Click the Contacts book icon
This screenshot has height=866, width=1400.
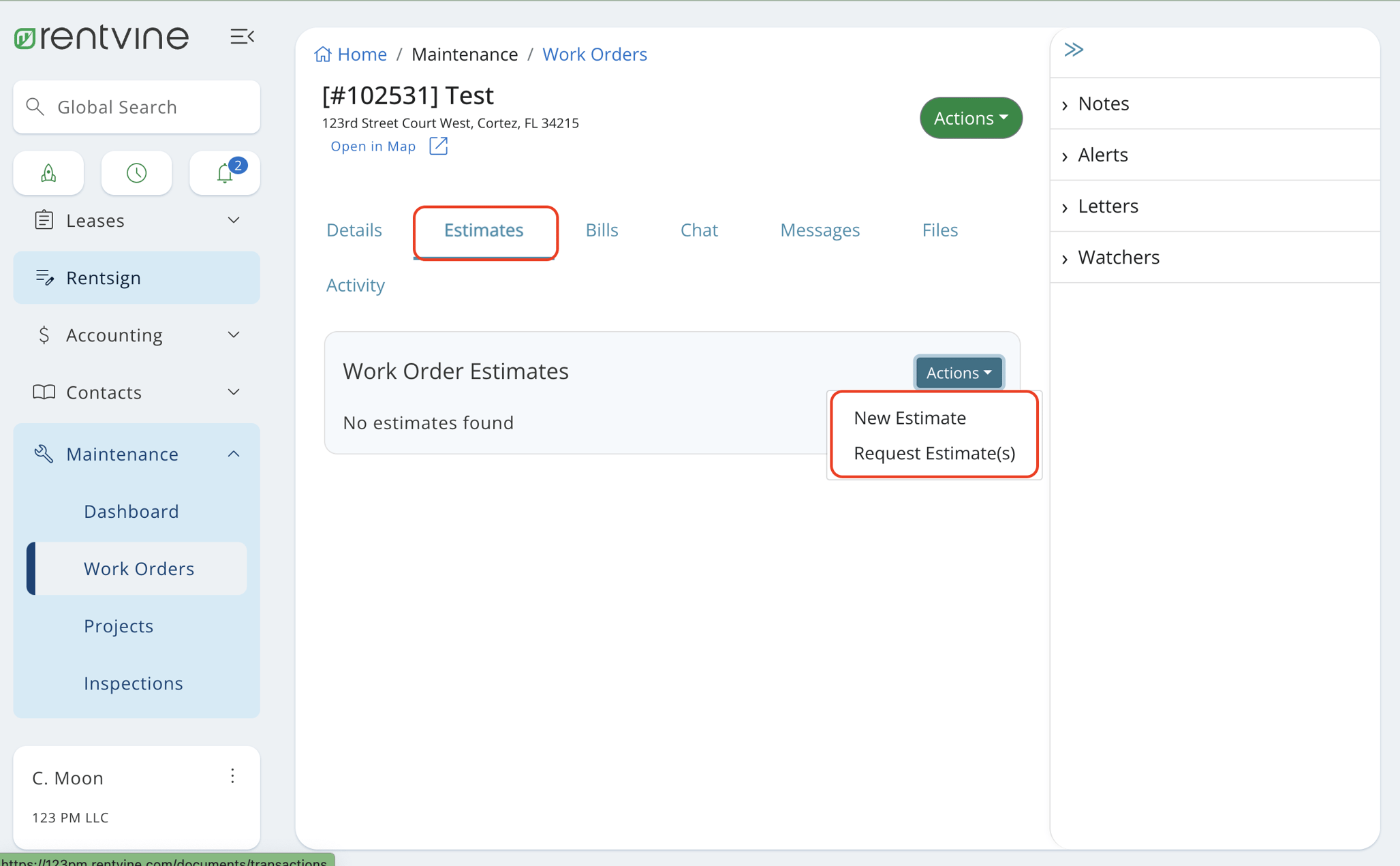tap(44, 392)
